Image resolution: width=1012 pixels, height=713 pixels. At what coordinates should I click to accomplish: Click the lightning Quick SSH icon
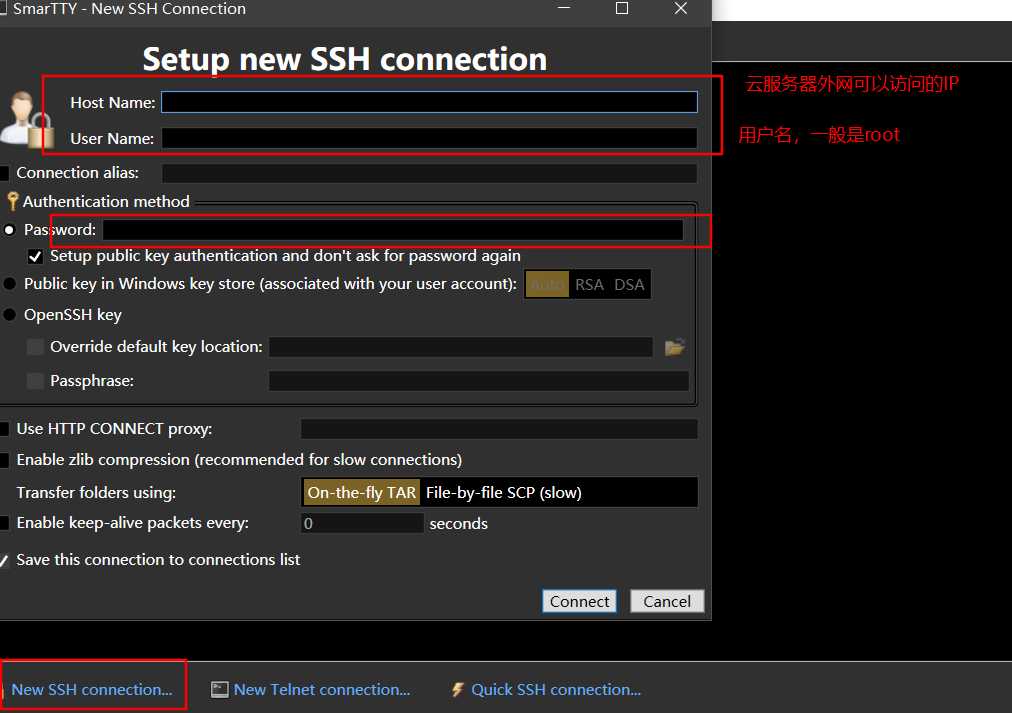[x=458, y=690]
